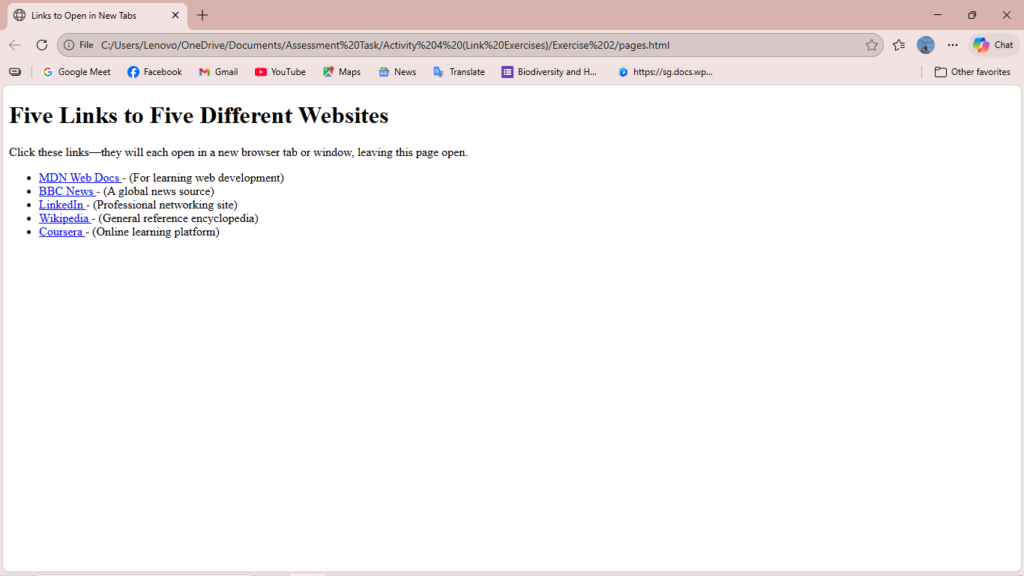Open the Copilot Chat button
This screenshot has height=576, width=1024.
993,45
